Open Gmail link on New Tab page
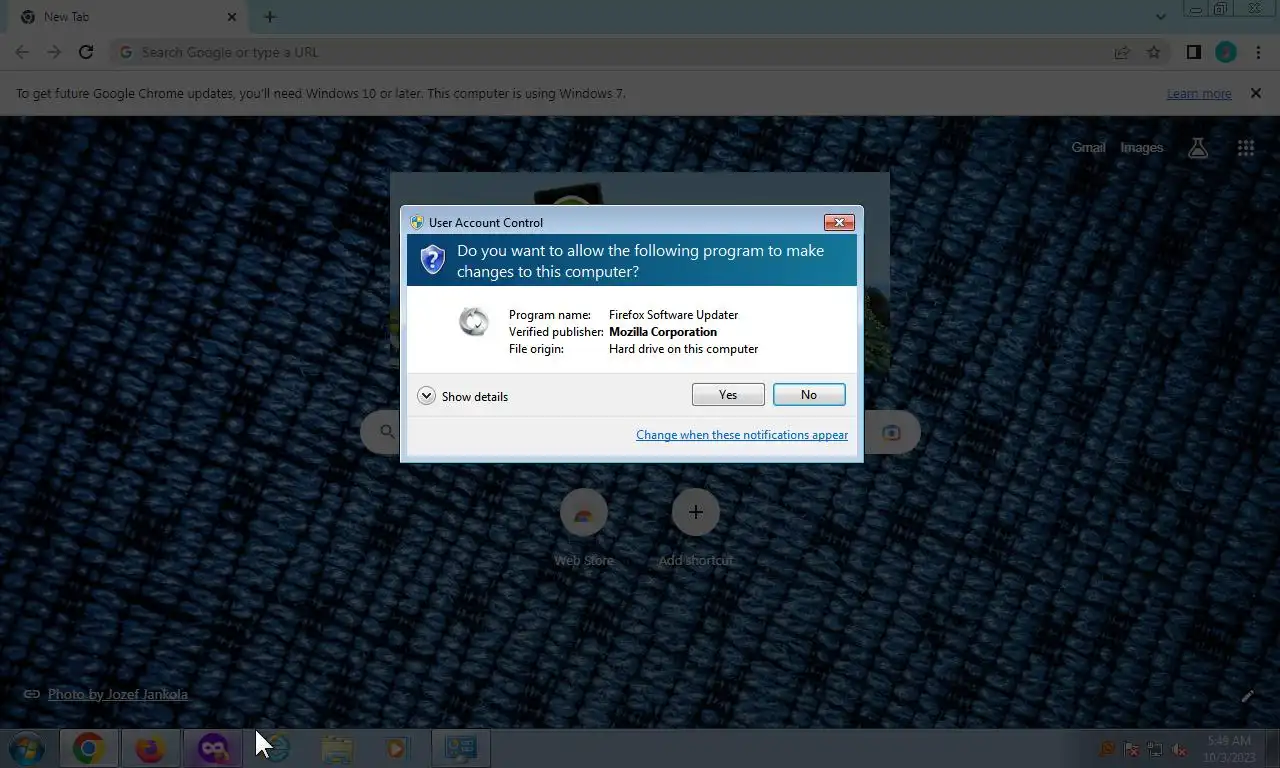This screenshot has width=1280, height=768. click(x=1088, y=147)
